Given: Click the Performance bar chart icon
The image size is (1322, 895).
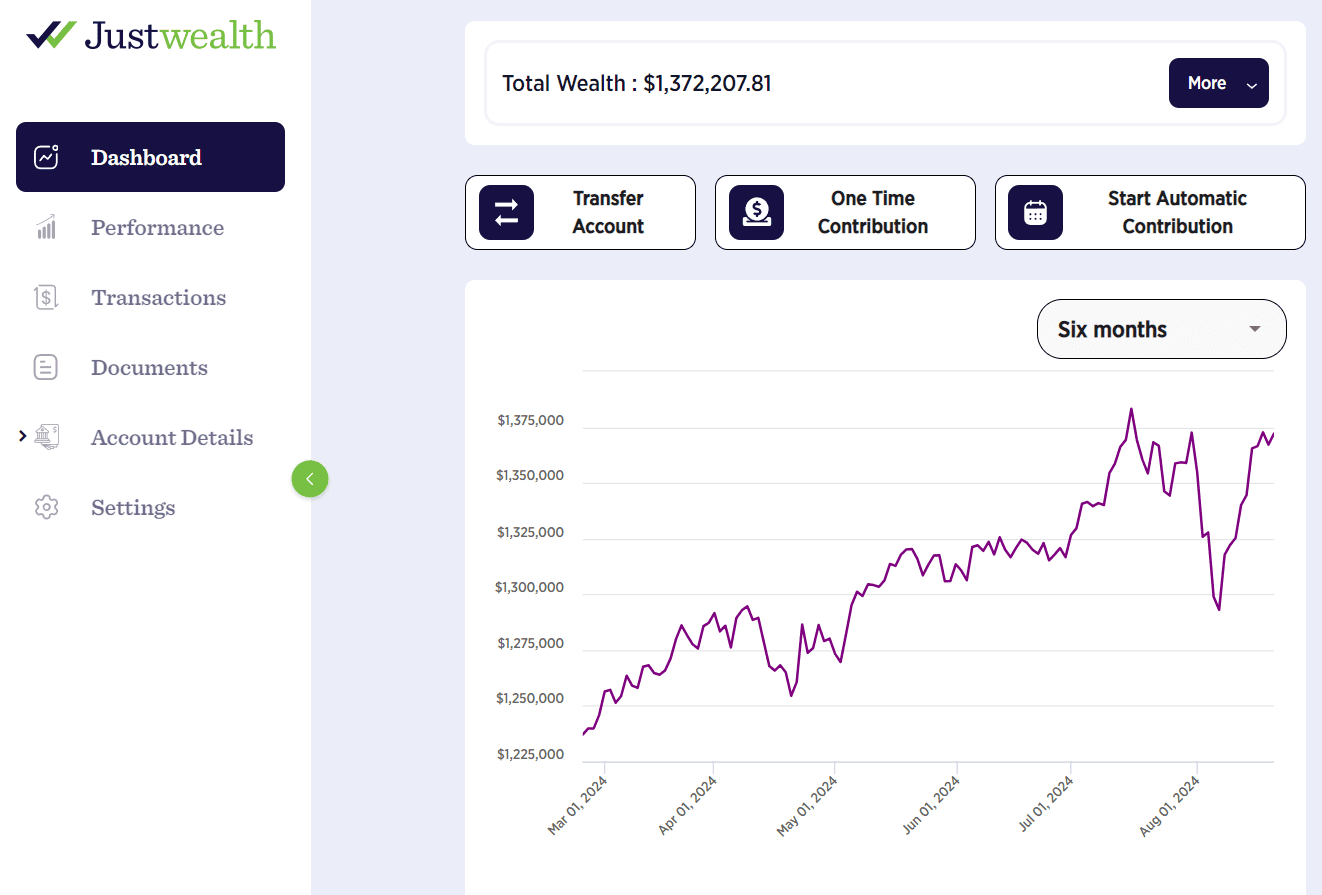Looking at the screenshot, I should (x=46, y=228).
